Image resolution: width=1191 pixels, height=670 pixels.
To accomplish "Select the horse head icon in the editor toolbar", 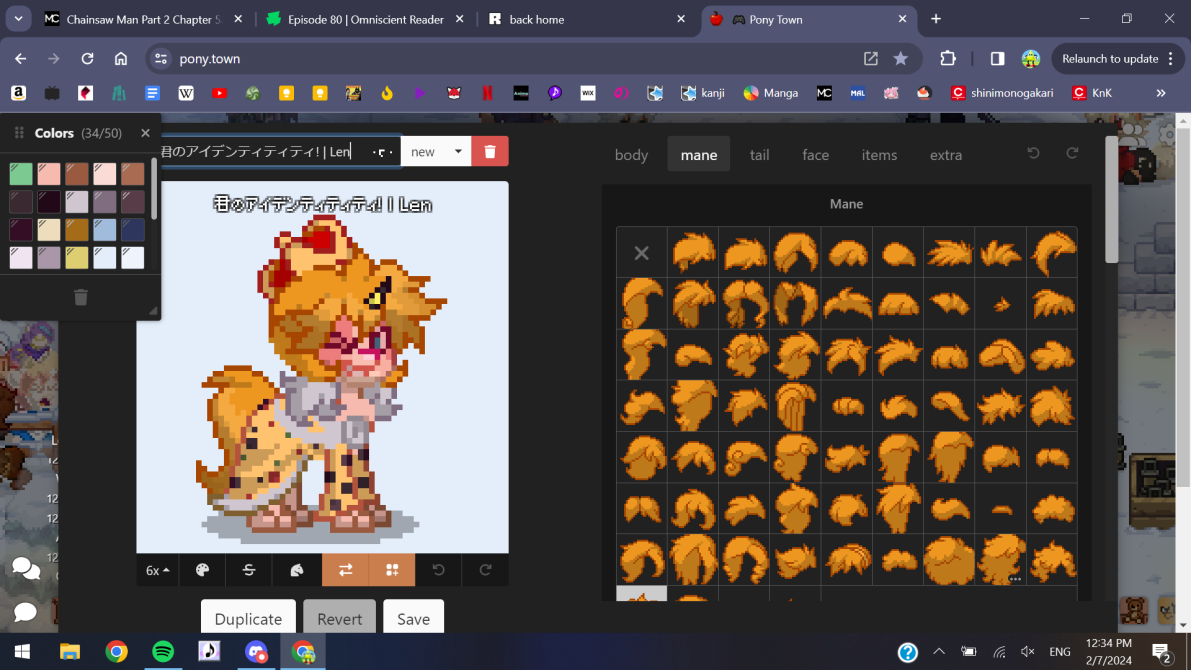I will (x=295, y=570).
